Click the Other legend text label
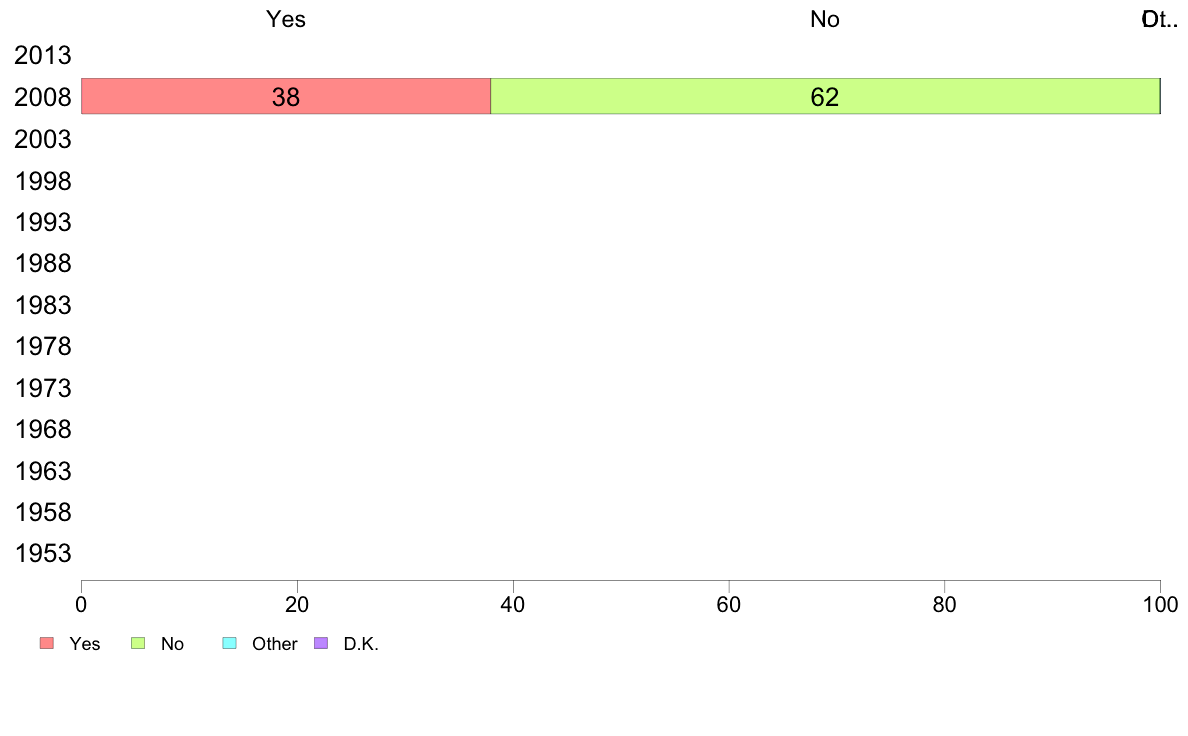Screen dimensions: 1188x736 click(274, 644)
